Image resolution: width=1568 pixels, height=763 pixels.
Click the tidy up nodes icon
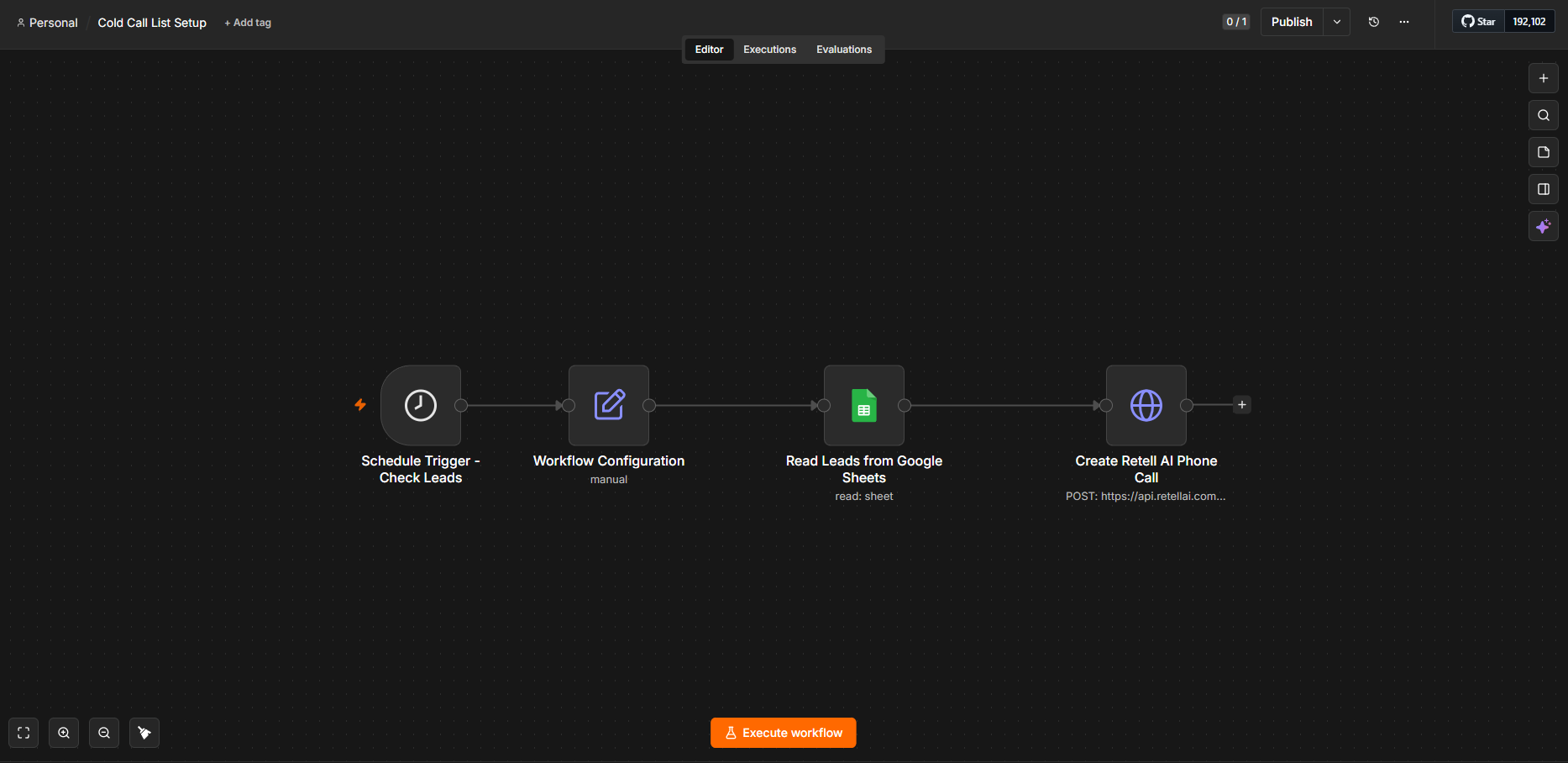click(x=144, y=733)
